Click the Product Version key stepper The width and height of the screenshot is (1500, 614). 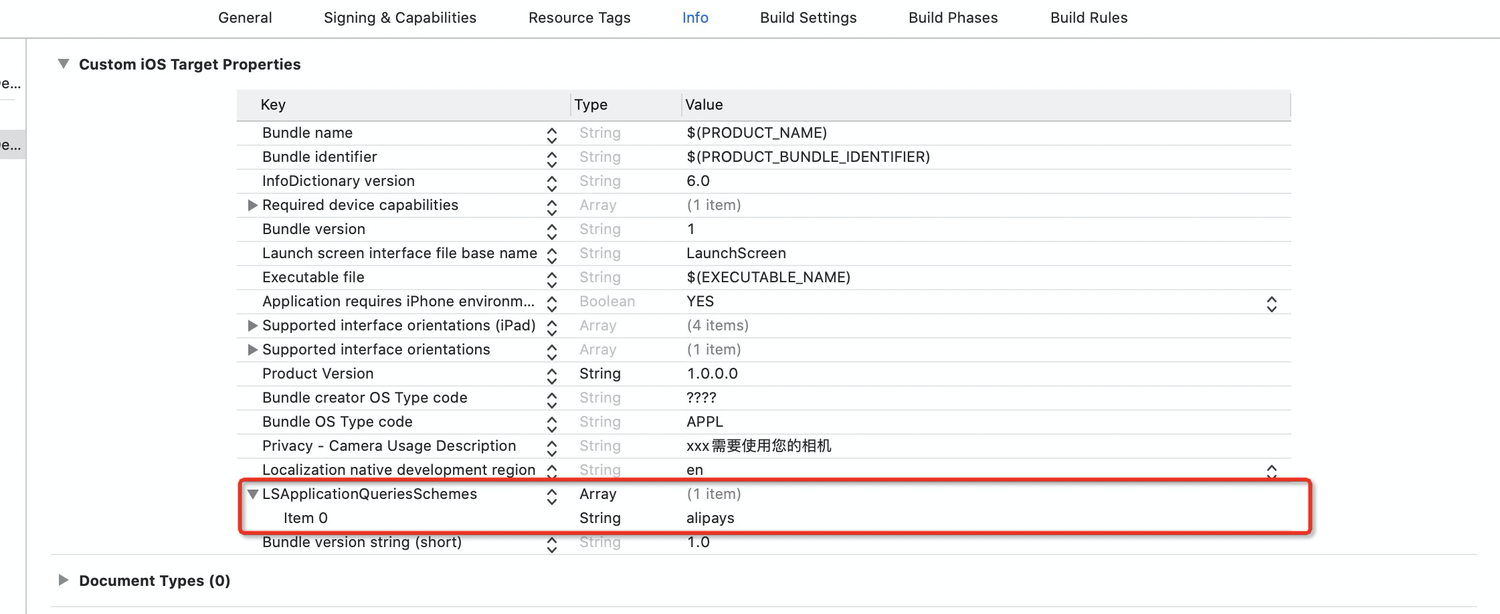(552, 375)
